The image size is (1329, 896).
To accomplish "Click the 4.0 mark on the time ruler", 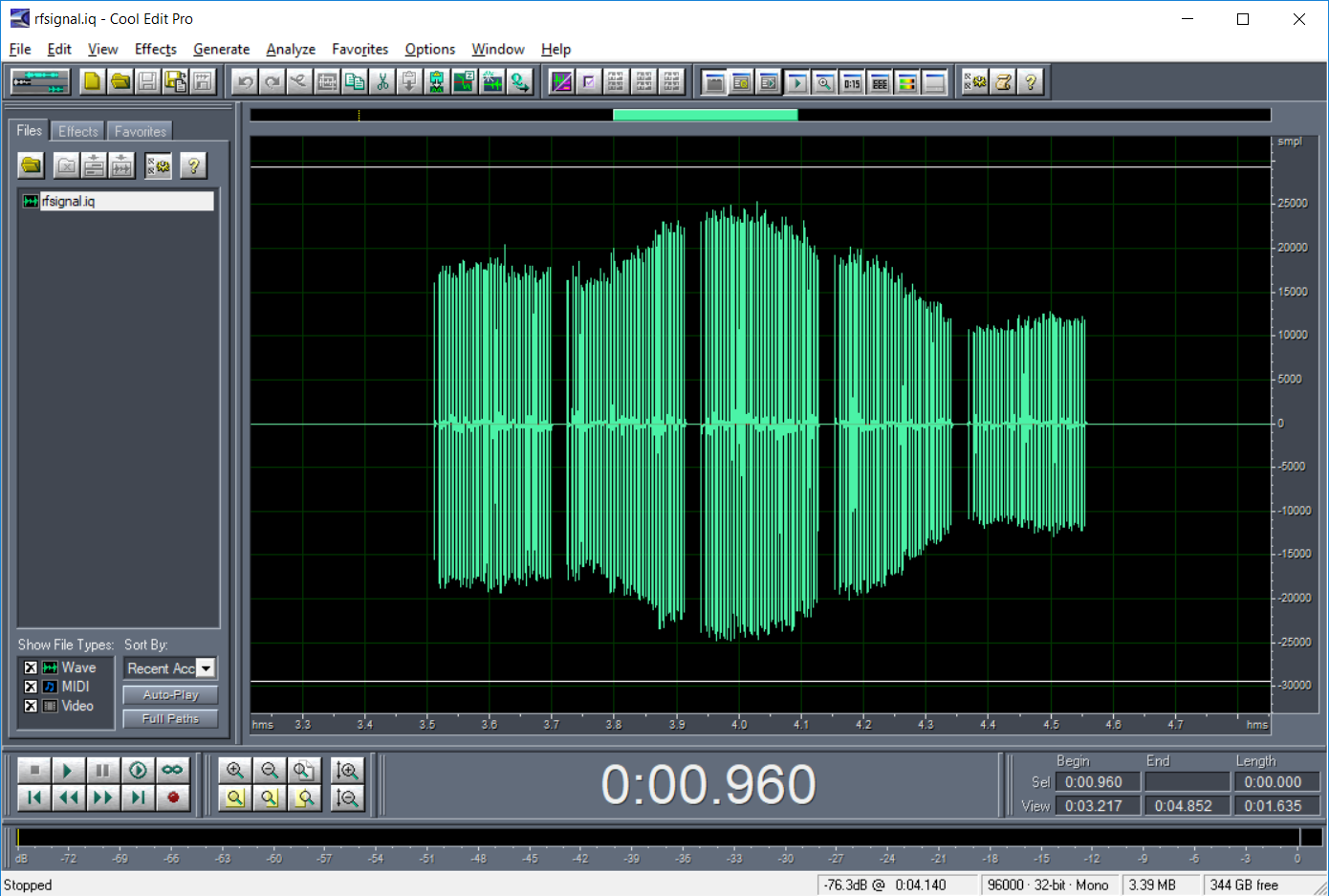I will 739,724.
